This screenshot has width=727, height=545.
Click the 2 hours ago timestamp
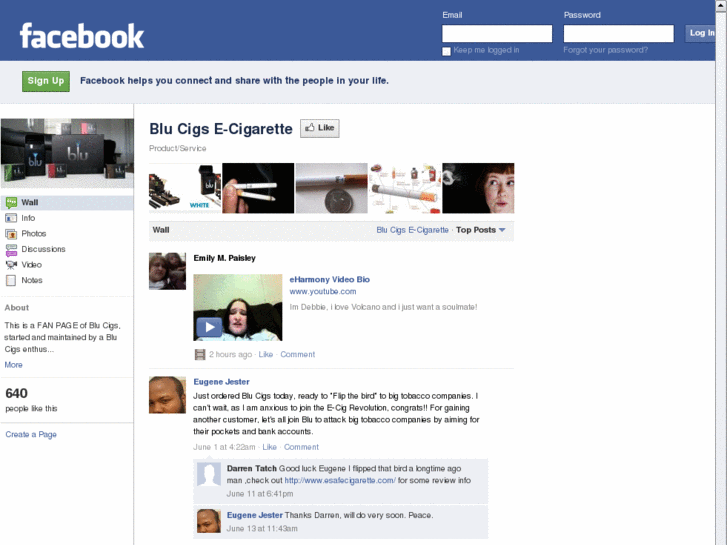pos(230,354)
